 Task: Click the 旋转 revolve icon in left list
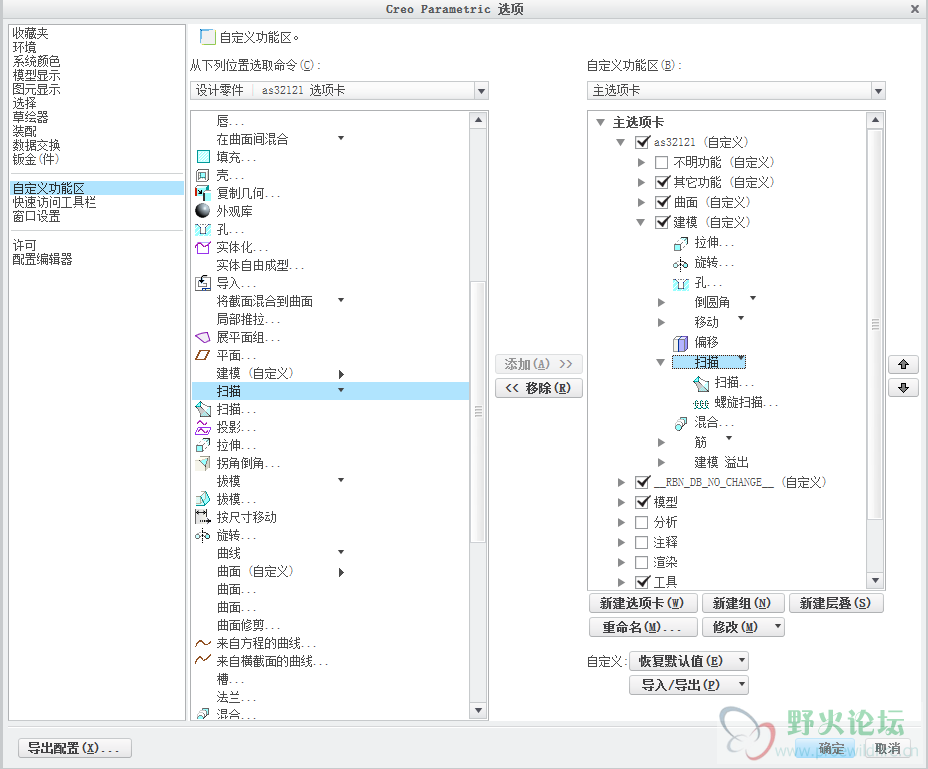(x=203, y=535)
